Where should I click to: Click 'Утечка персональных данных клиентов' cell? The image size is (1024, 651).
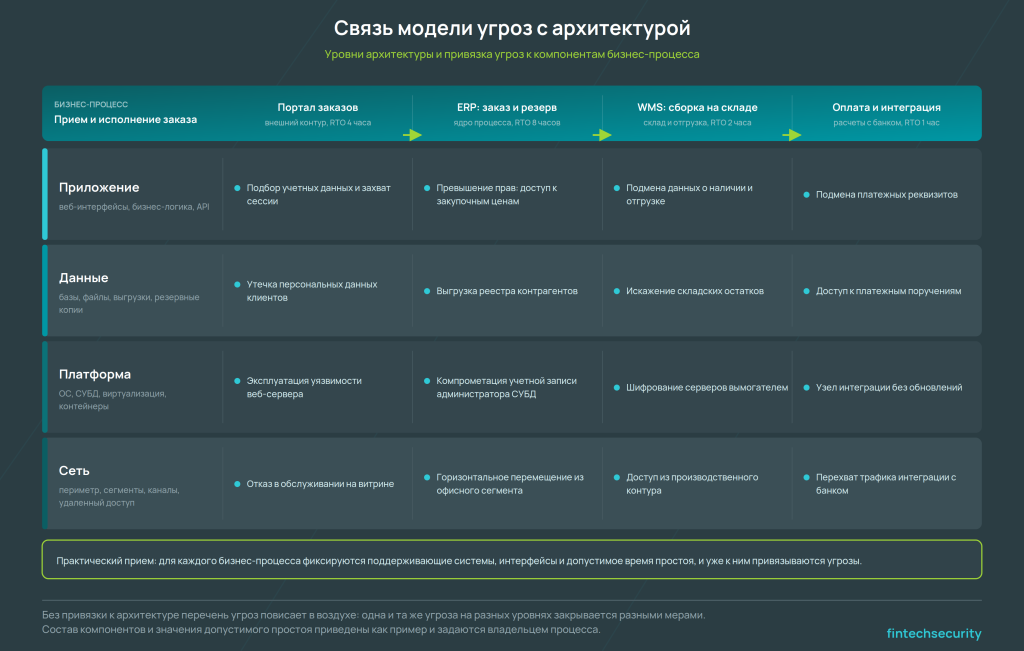312,291
